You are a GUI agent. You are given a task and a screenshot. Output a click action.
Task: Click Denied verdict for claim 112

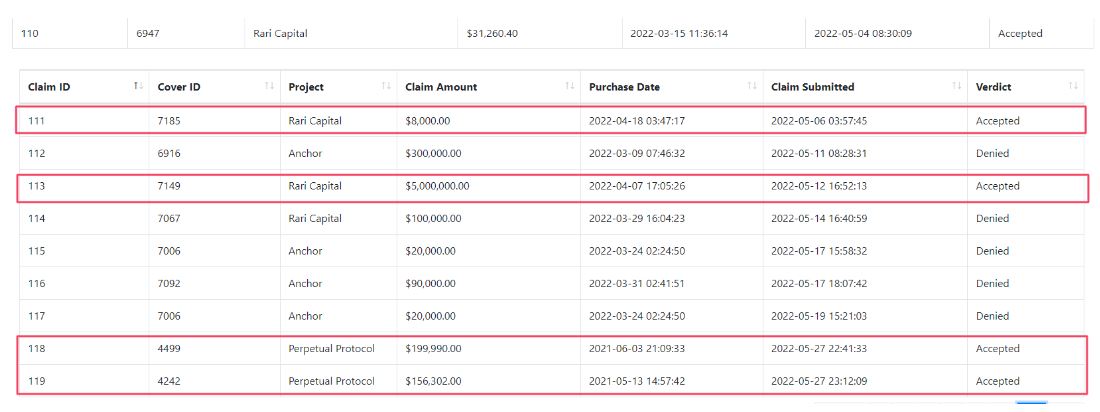[993, 153]
